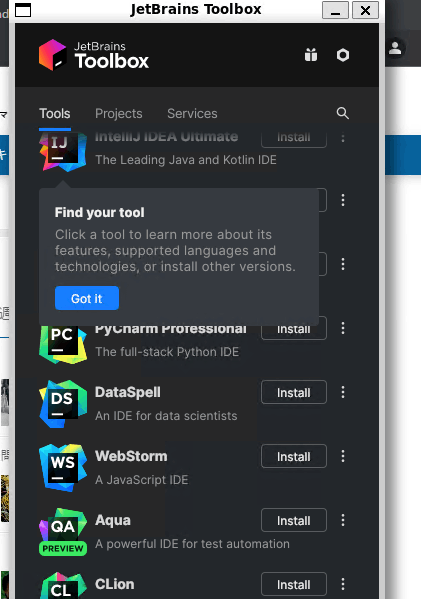Open more options menu for CLion
The height and width of the screenshot is (599, 421).
tap(343, 584)
